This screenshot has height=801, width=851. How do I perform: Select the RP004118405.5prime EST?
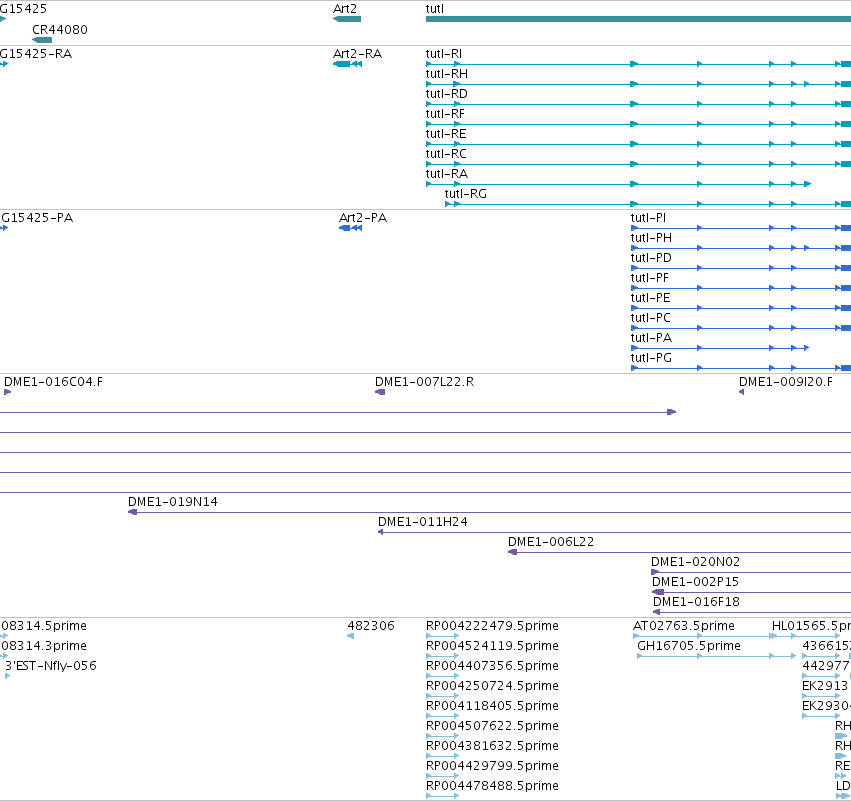coord(443,716)
